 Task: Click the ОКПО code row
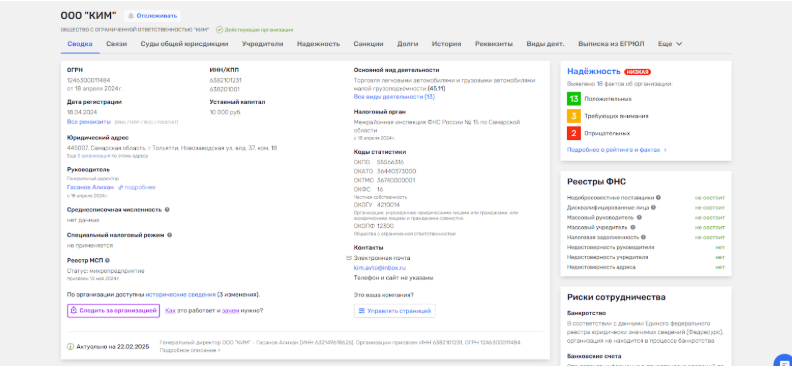(379, 162)
